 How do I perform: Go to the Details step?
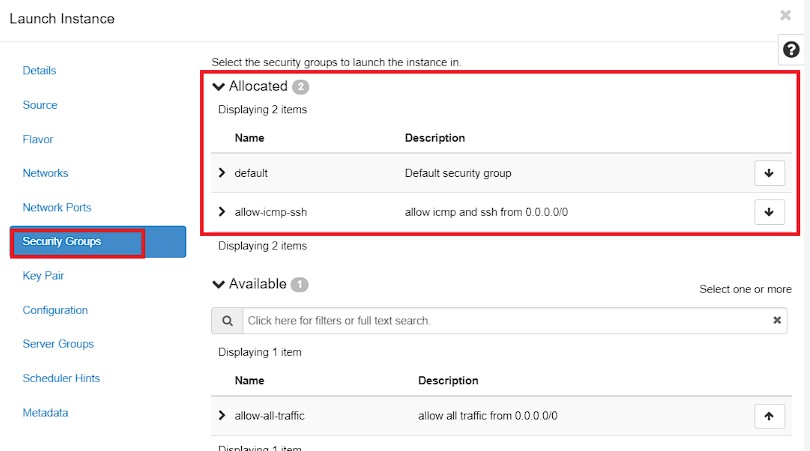pos(39,71)
